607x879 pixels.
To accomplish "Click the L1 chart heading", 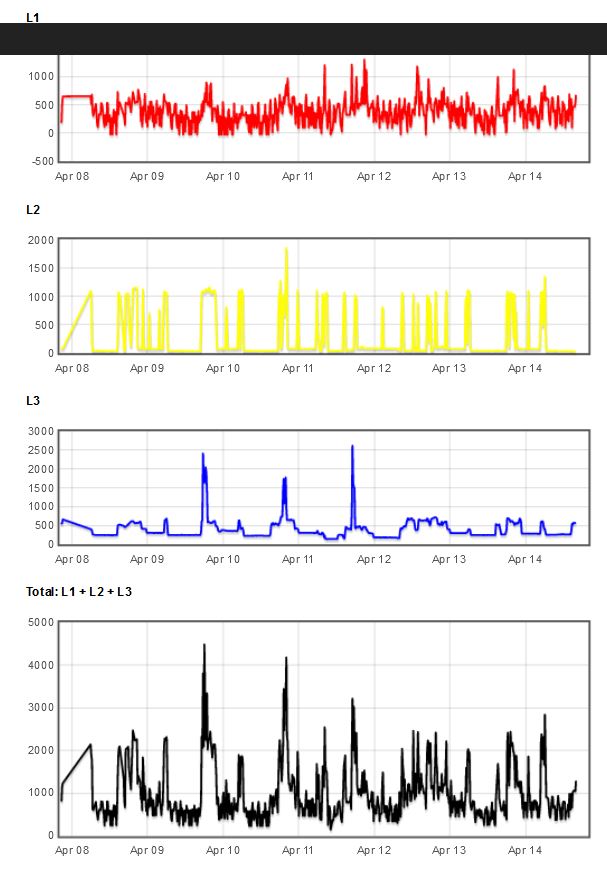I will point(33,17).
